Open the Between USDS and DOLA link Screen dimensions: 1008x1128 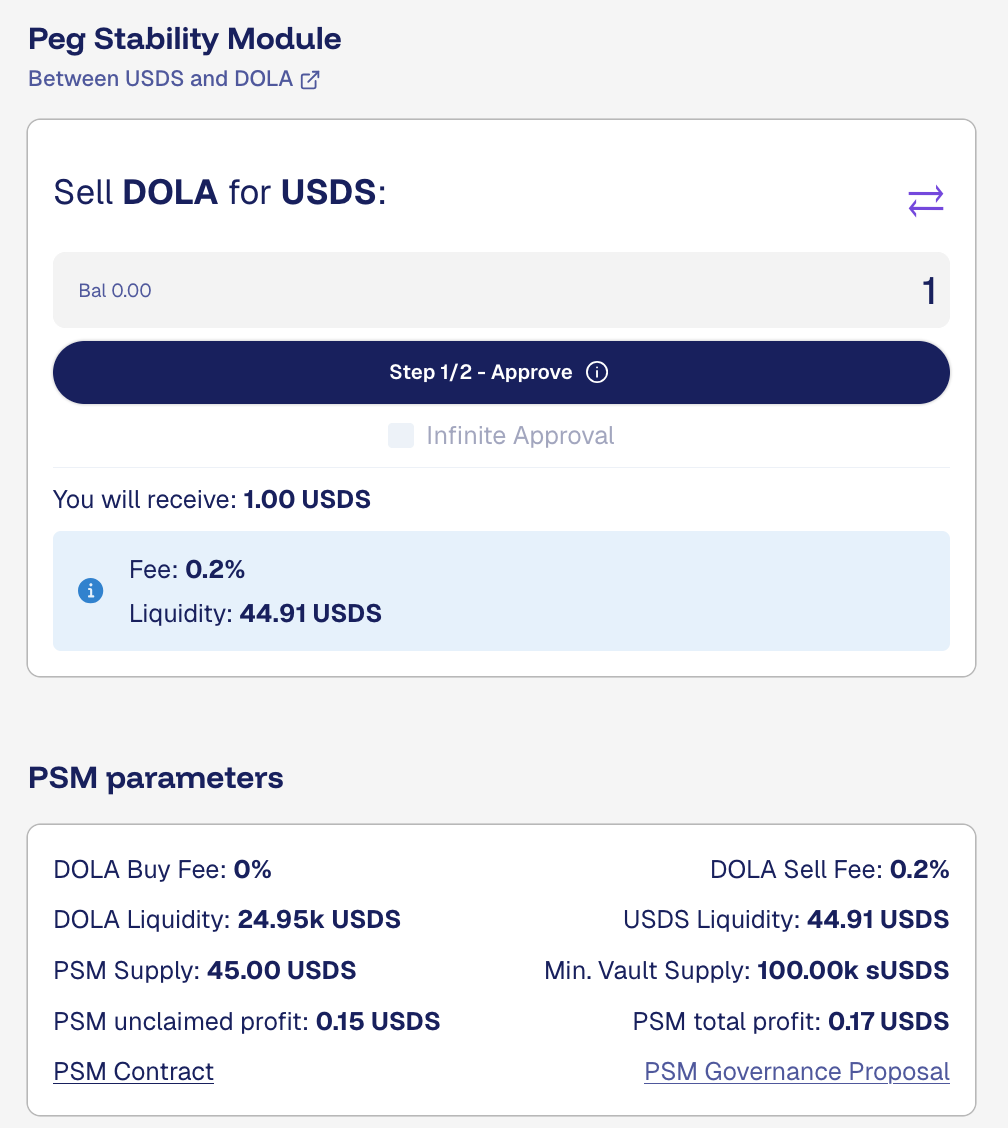[x=160, y=79]
